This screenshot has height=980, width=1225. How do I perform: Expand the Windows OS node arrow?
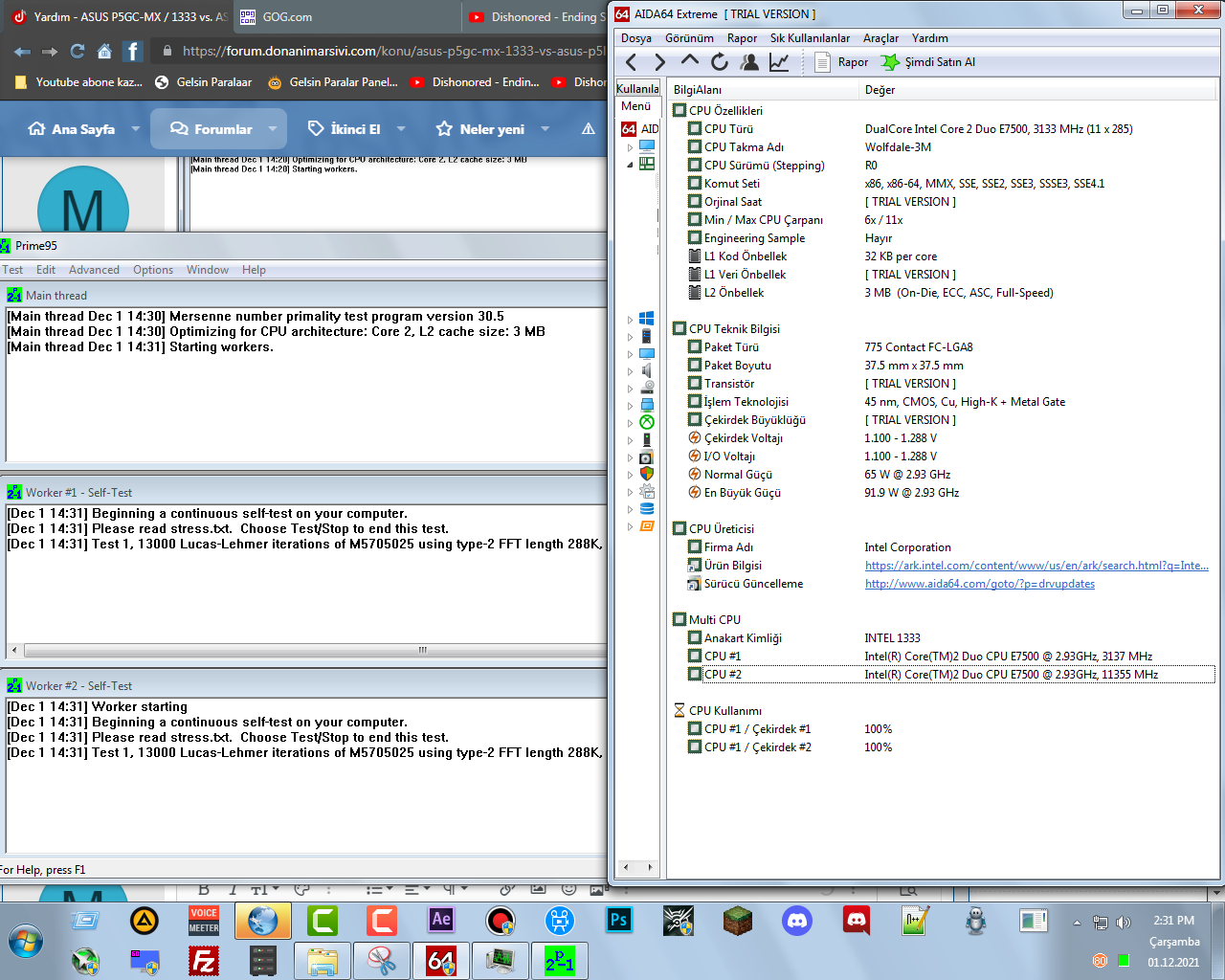tap(630, 320)
